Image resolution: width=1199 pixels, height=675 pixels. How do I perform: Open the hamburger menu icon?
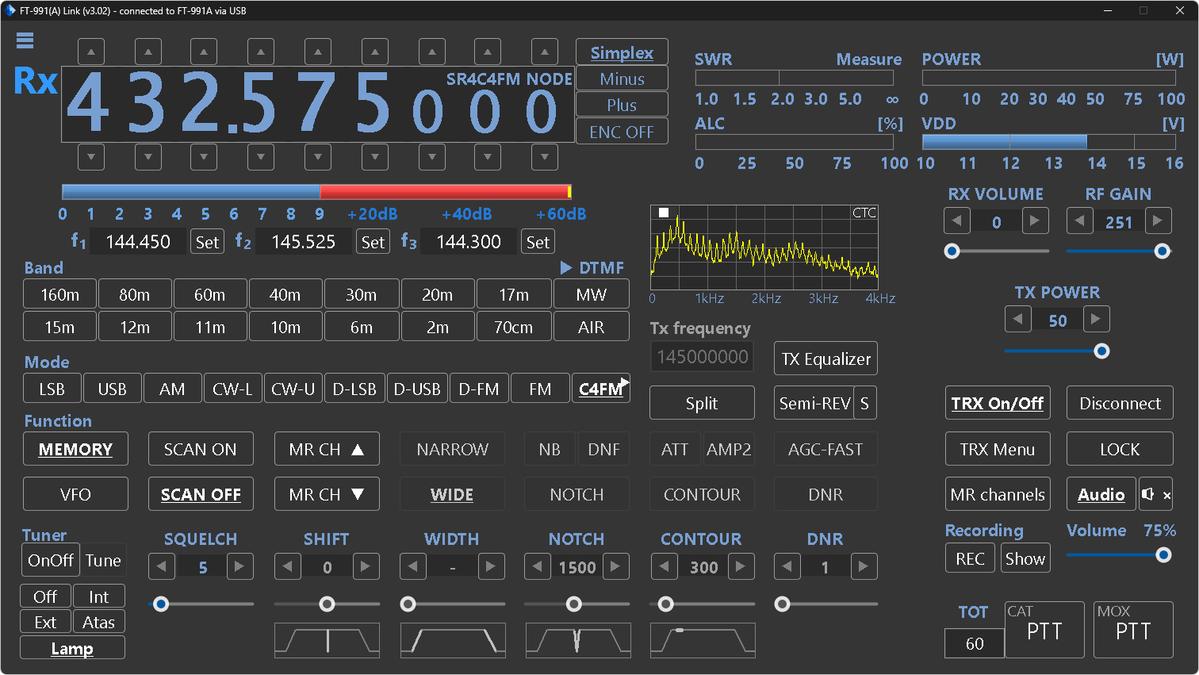coord(25,40)
